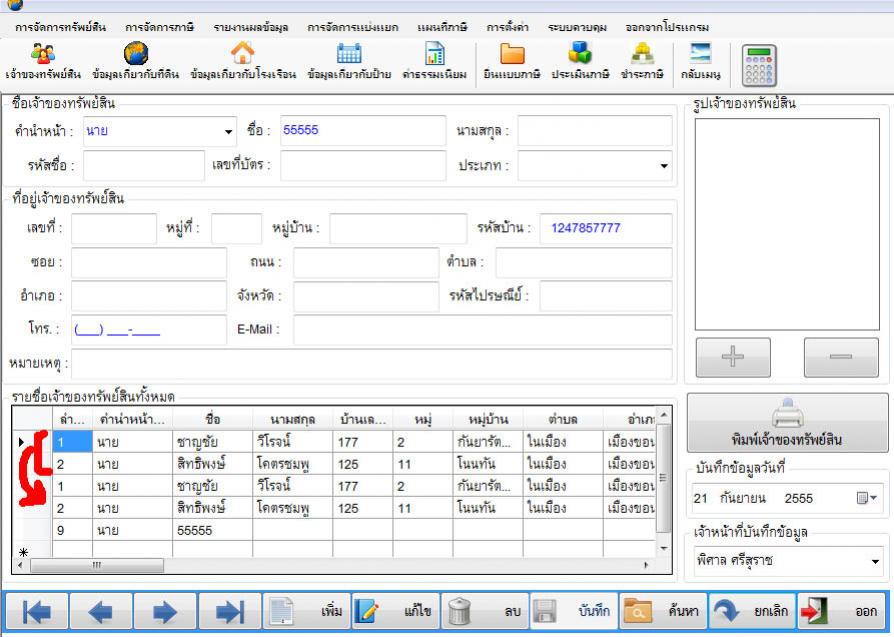894x637 pixels.
Task: Click รหัสชื่อ input field
Action: pos(144,165)
